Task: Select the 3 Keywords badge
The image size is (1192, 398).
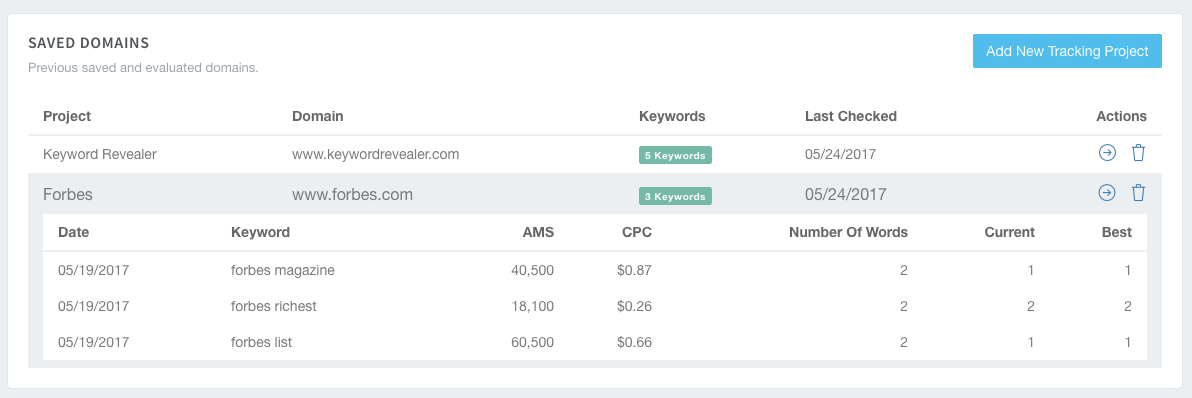Action: click(x=675, y=196)
